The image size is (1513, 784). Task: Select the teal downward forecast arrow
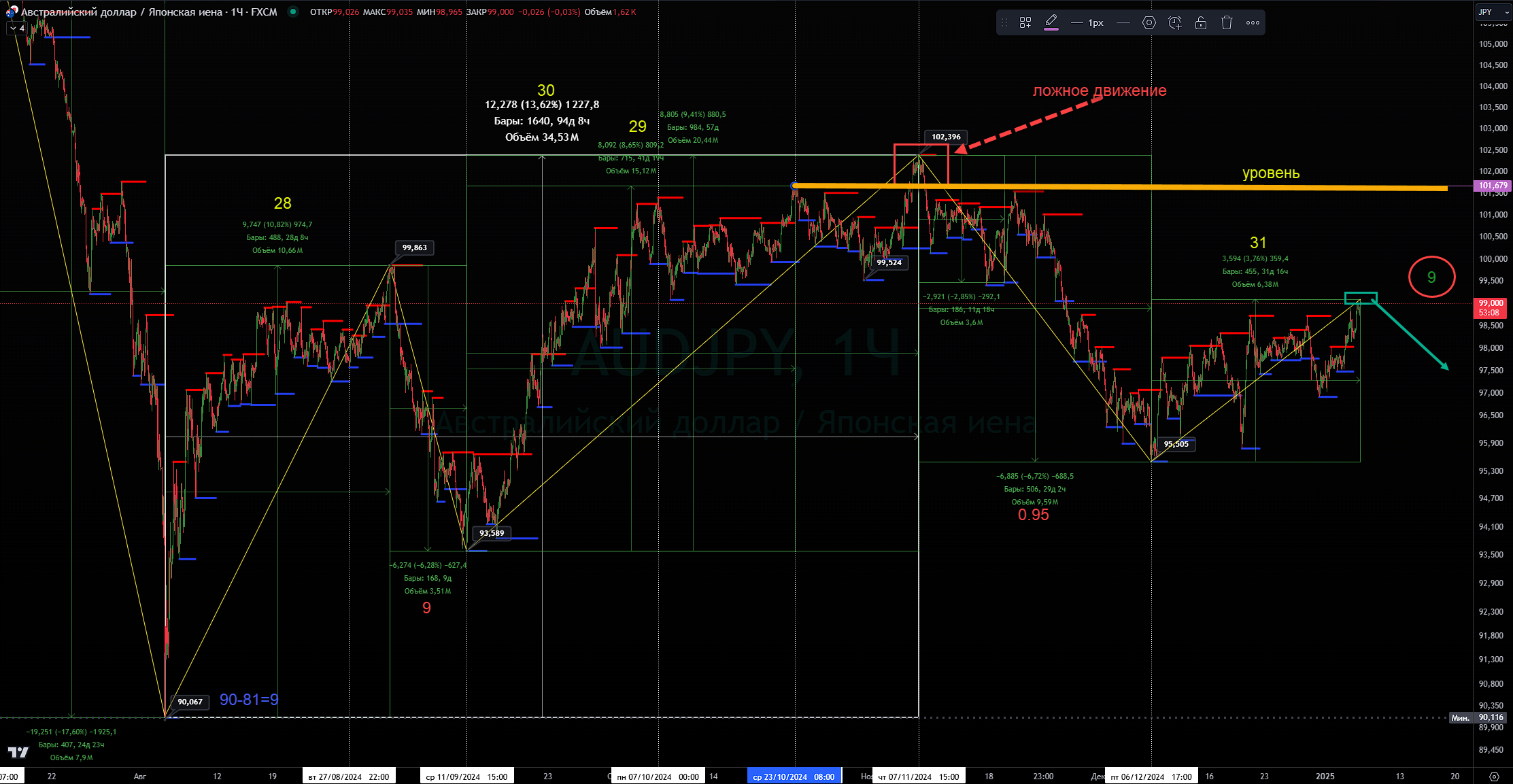pos(1410,334)
